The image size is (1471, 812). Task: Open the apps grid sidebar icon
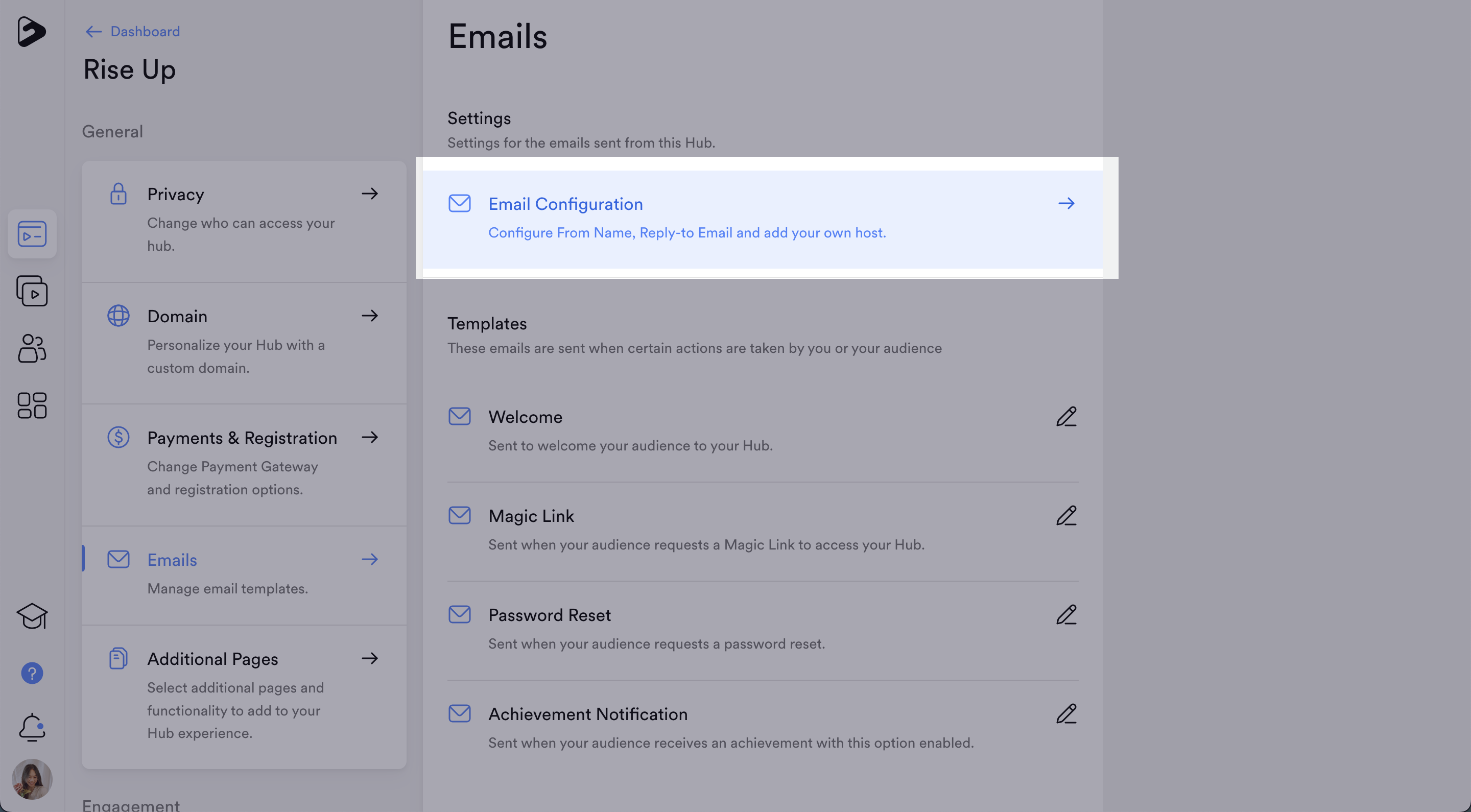[32, 405]
